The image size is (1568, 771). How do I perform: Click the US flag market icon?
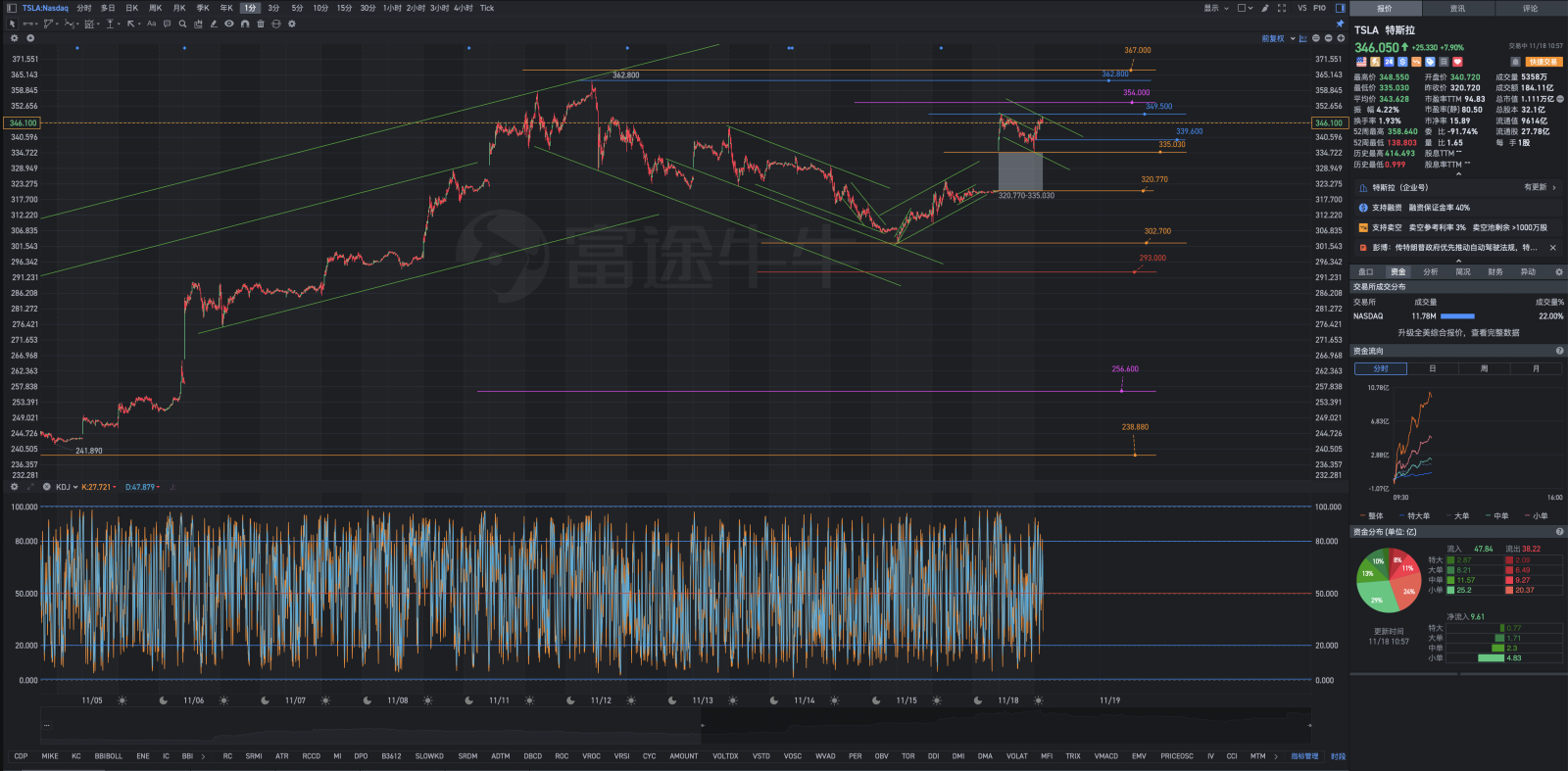click(1361, 62)
